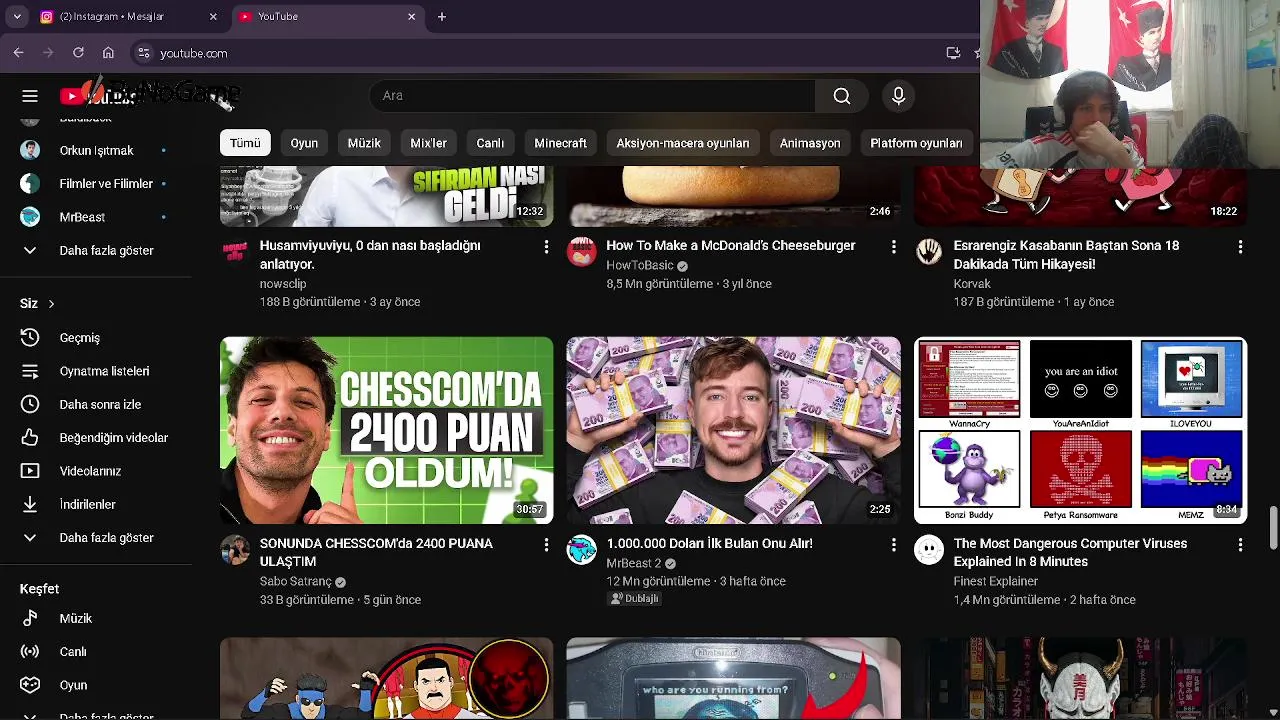Click the page vertical scrollbar thumb
This screenshot has height=720, width=1280.
pos(1273,528)
